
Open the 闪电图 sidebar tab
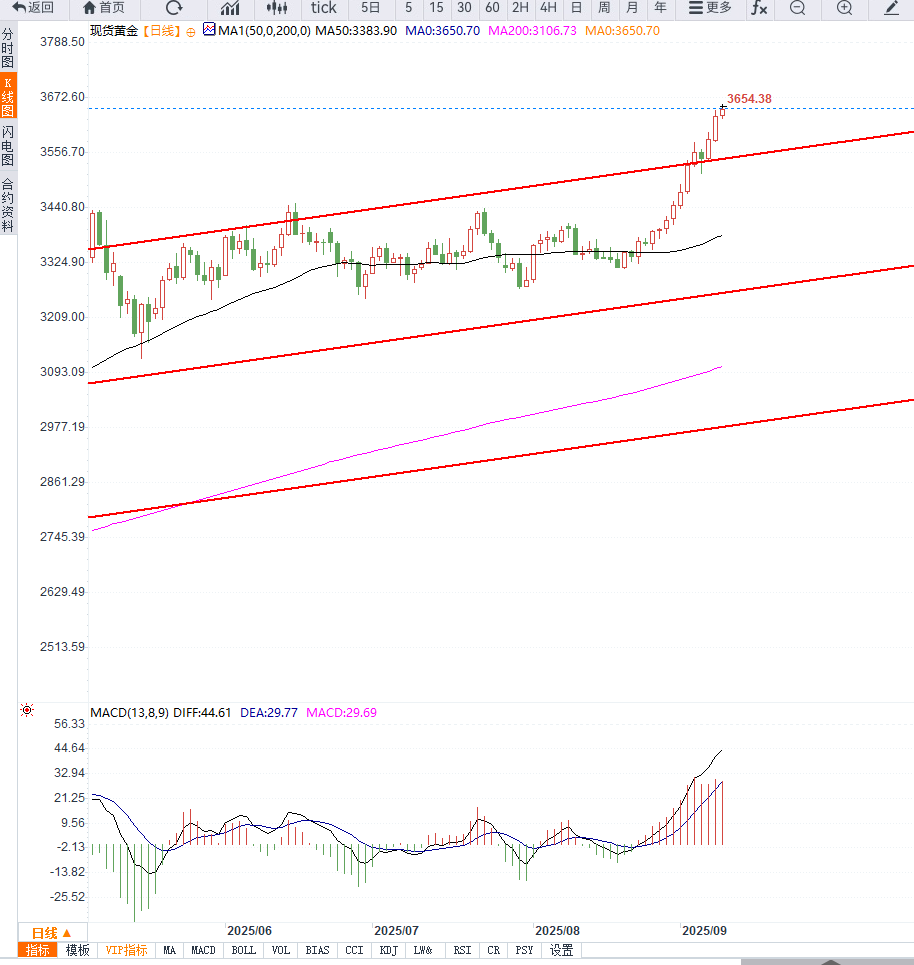[x=8, y=146]
